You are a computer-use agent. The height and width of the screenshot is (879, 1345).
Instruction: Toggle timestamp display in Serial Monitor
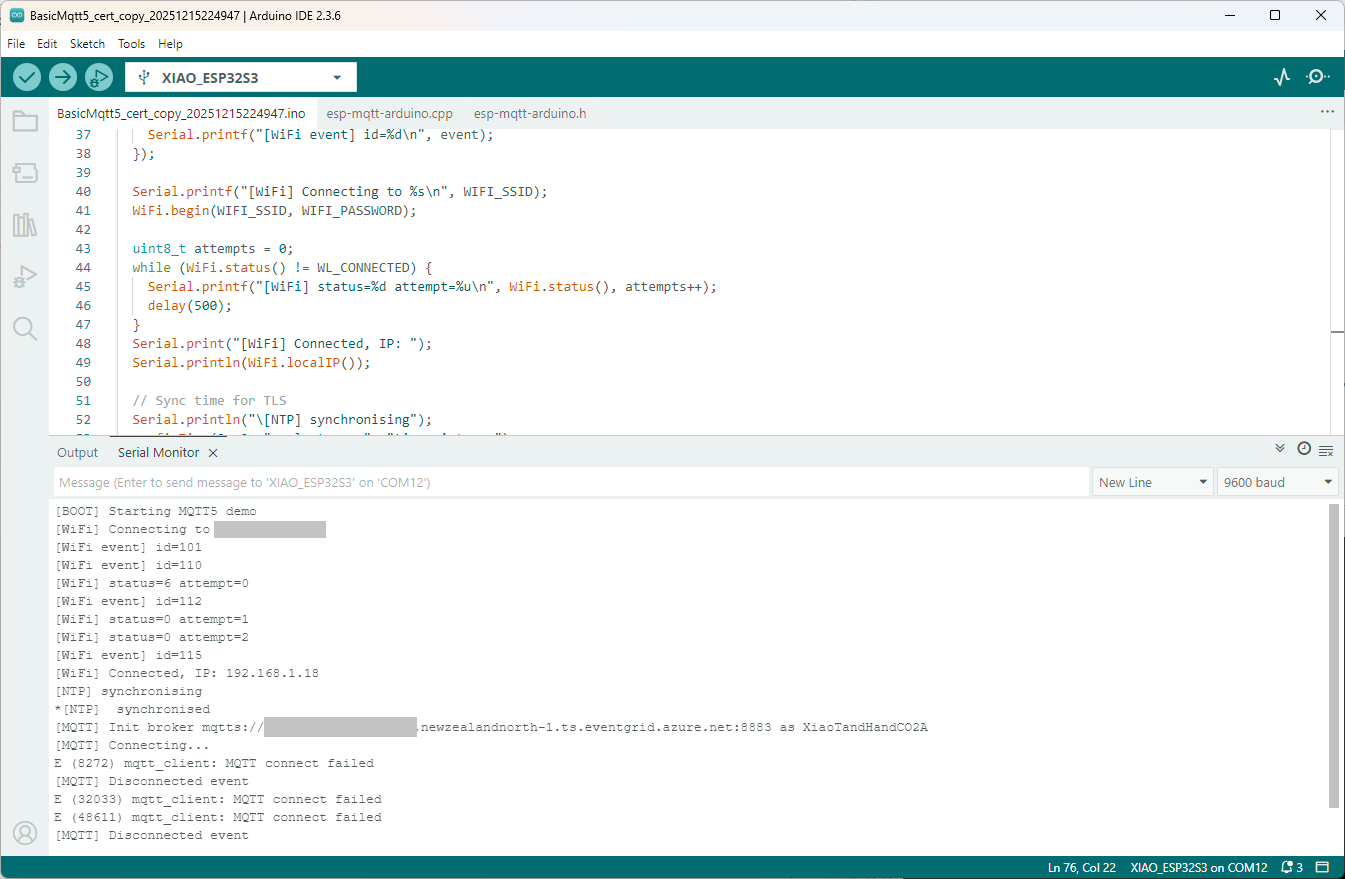point(1303,449)
